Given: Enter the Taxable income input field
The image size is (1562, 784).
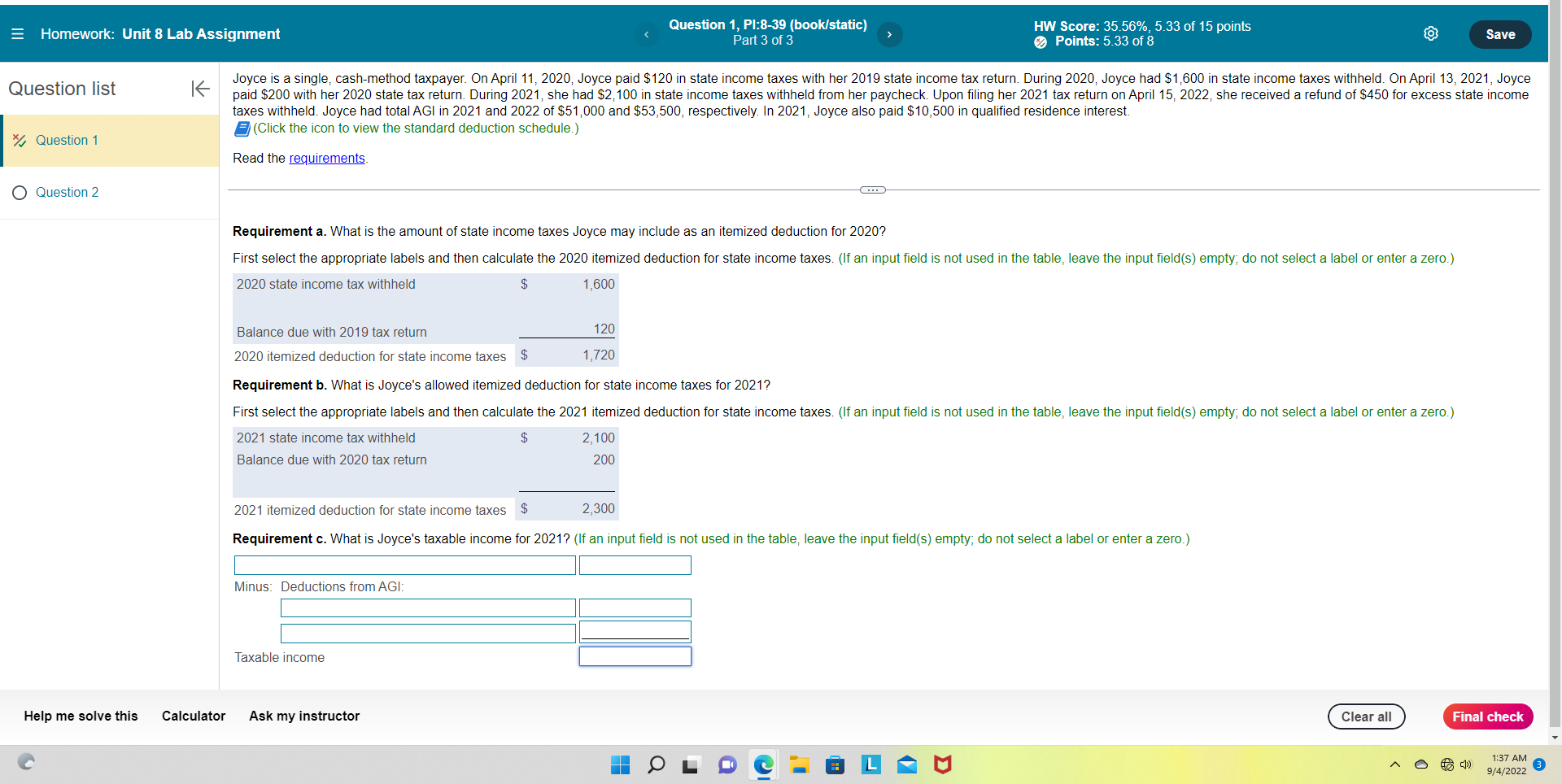Looking at the screenshot, I should (x=634, y=656).
